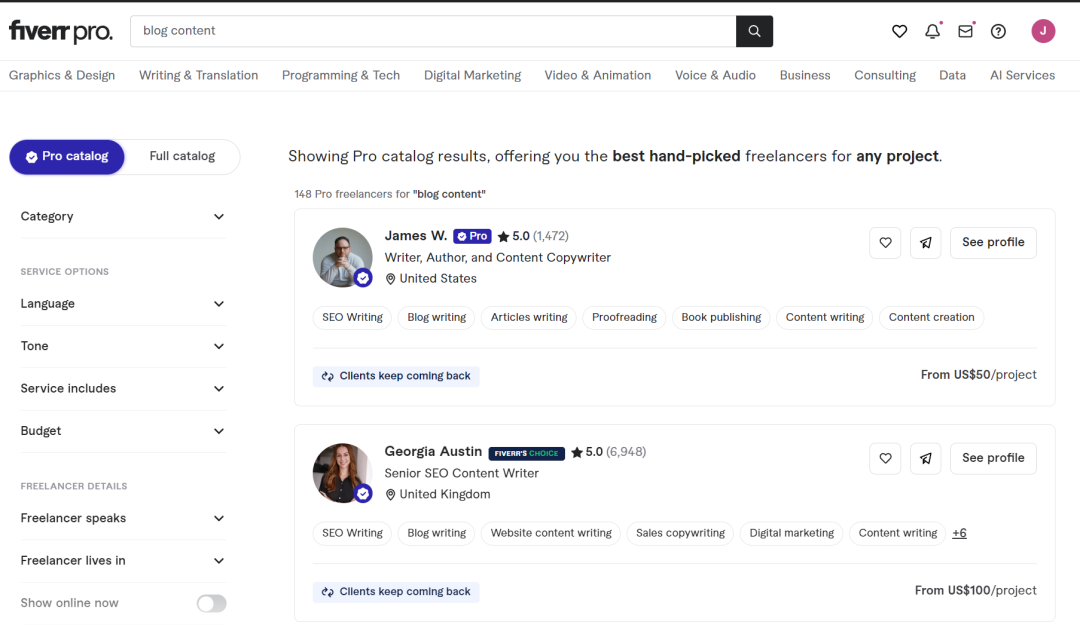Viewport: 1080px width, 631px height.
Task: Open Writing & Translation category
Action: point(198,75)
